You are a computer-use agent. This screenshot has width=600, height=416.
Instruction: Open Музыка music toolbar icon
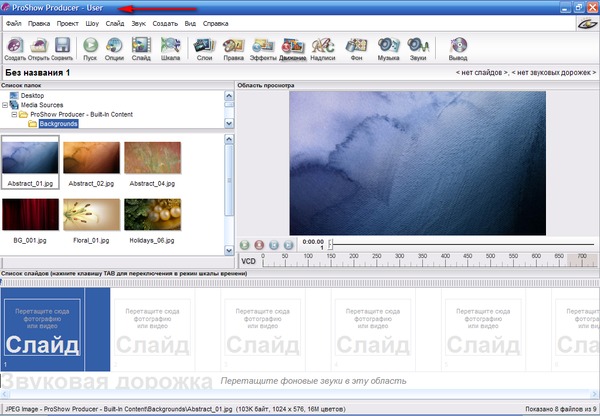coord(388,49)
